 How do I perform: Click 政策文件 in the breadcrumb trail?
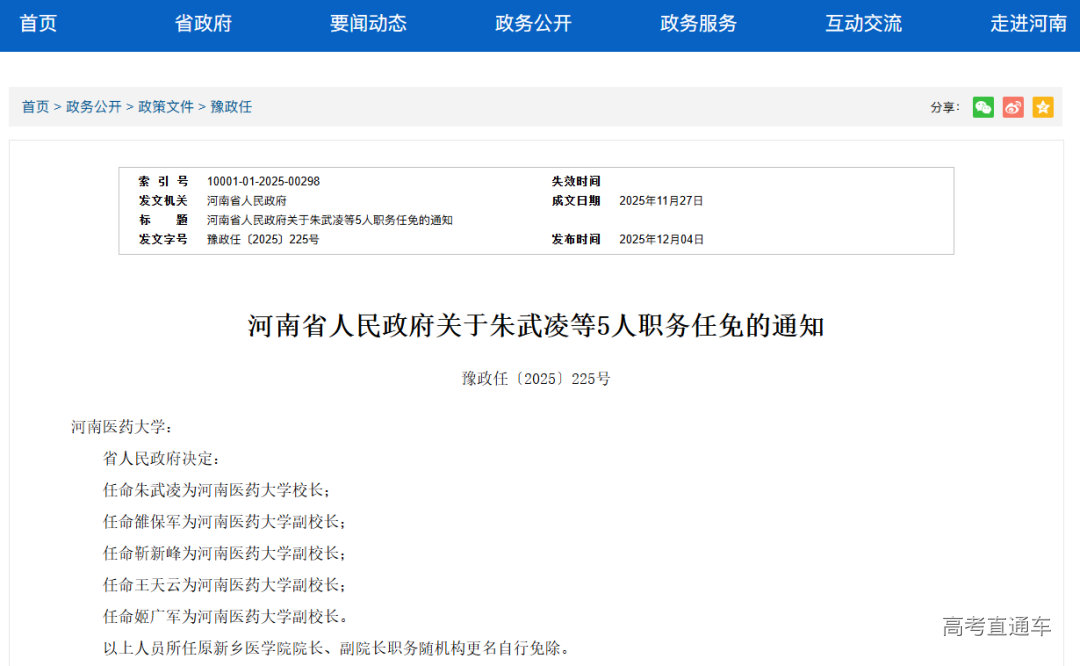[x=166, y=106]
